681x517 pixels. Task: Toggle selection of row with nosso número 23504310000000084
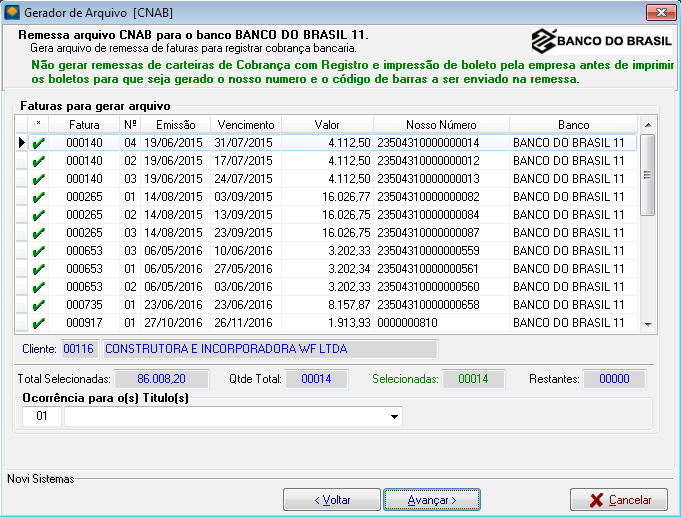click(x=39, y=215)
